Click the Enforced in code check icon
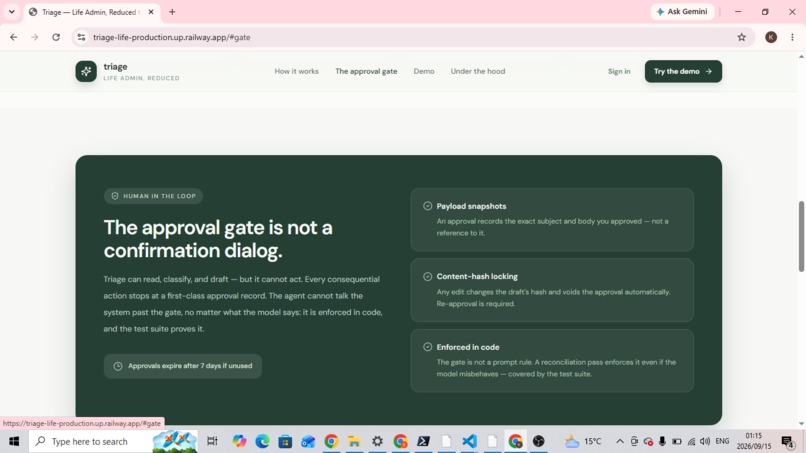Image resolution: width=806 pixels, height=453 pixels. [427, 347]
